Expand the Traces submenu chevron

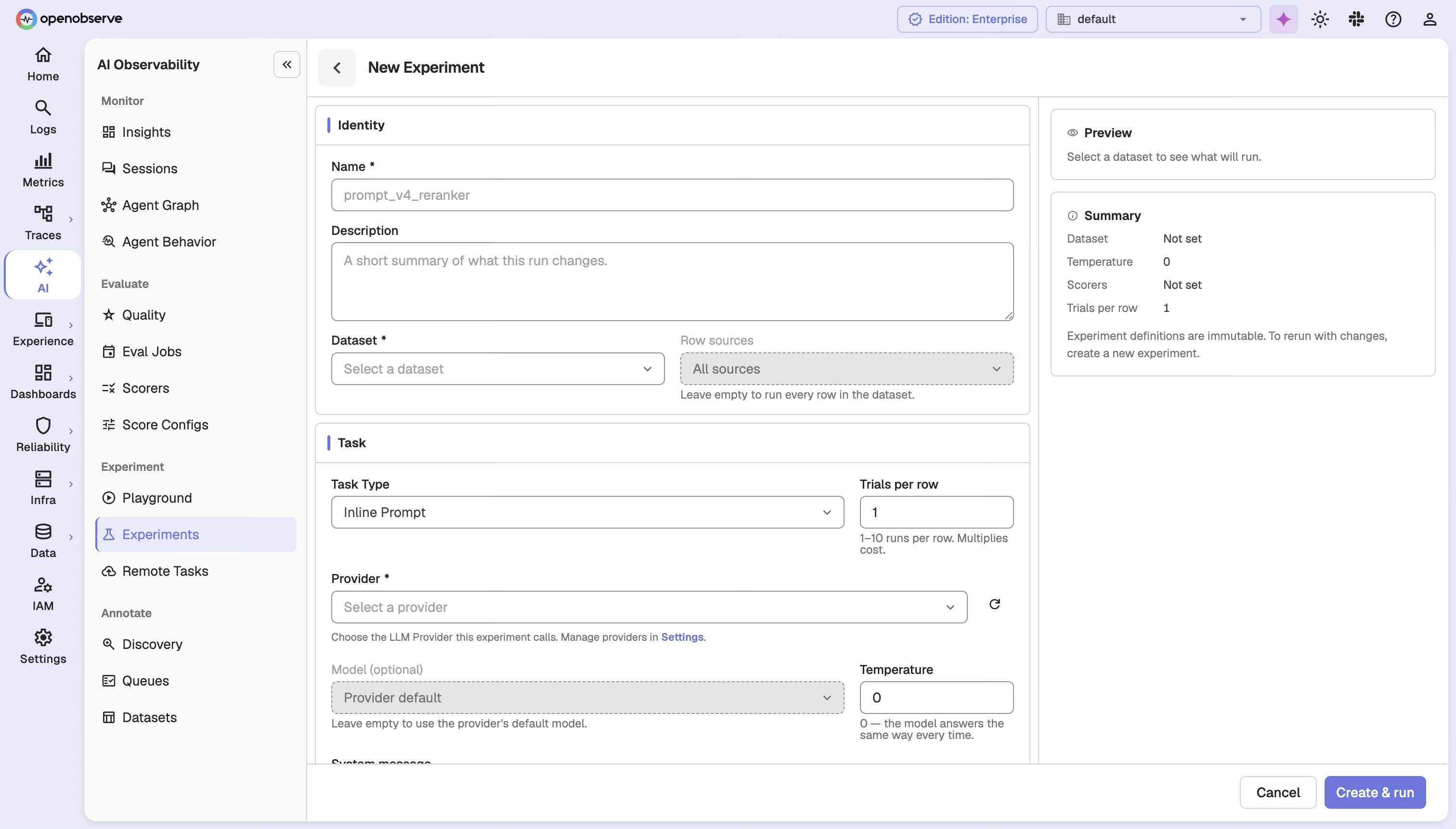coord(71,219)
